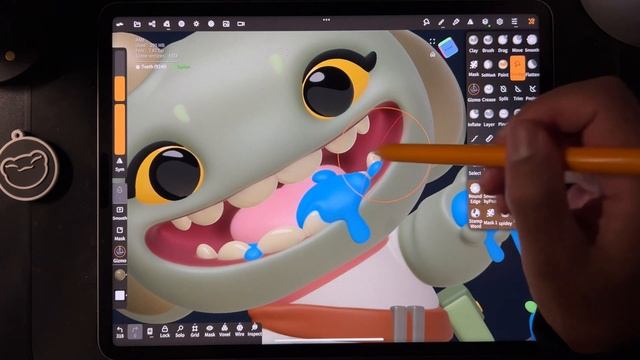Select the Mask tool in tools panel

pyautogui.click(x=473, y=68)
